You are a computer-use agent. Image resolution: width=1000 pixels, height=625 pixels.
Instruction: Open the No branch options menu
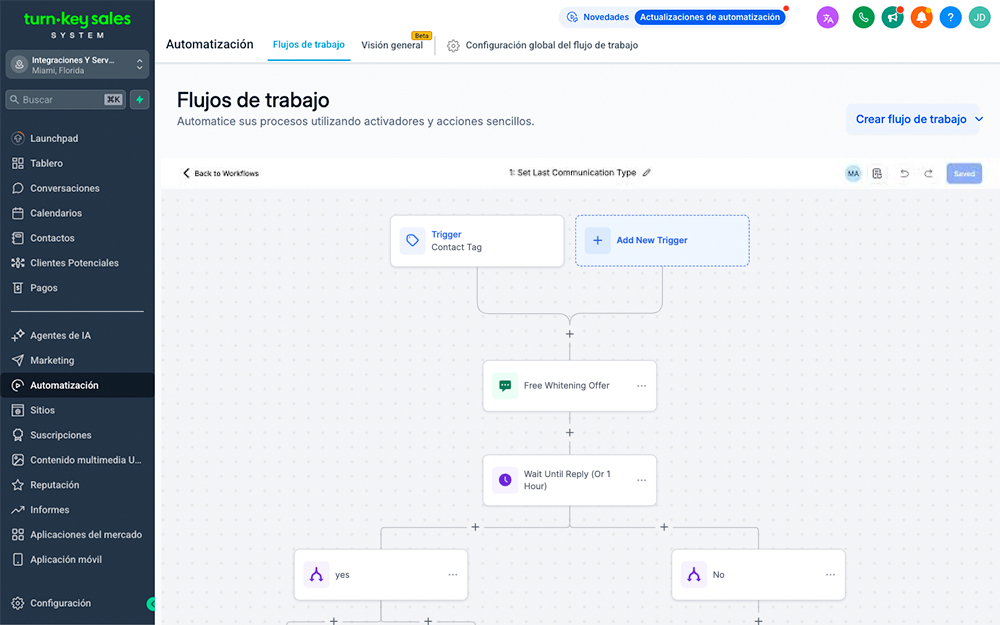pyautogui.click(x=830, y=575)
